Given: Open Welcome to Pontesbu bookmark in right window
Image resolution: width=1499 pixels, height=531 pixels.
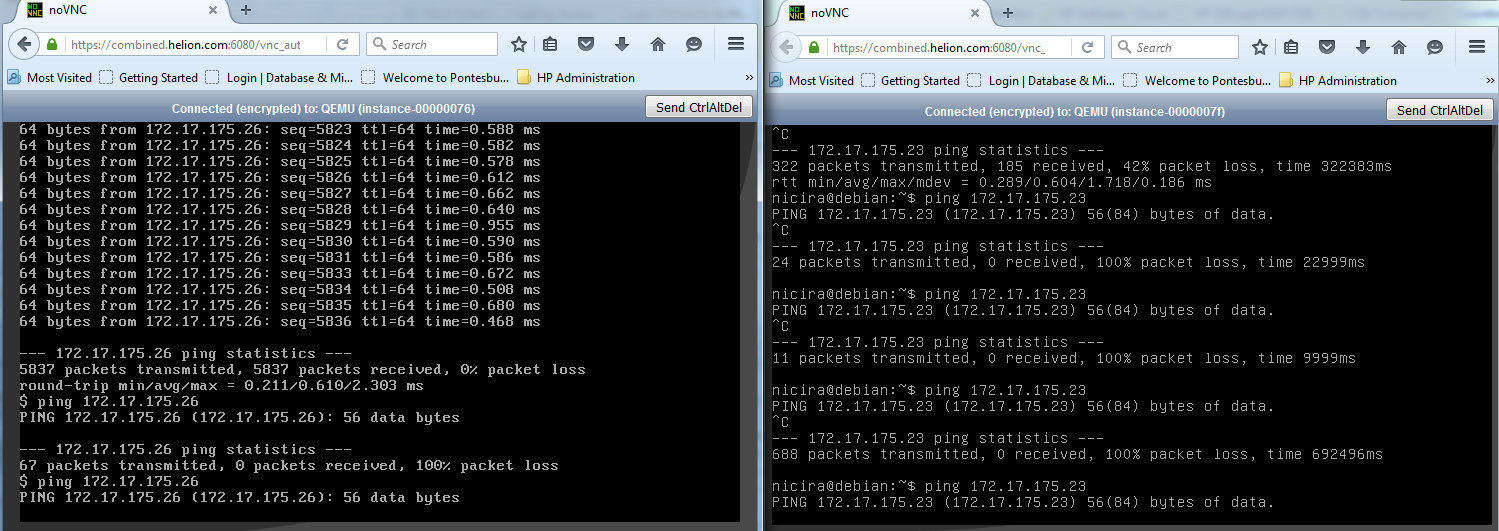Looking at the screenshot, I should [x=1197, y=80].
